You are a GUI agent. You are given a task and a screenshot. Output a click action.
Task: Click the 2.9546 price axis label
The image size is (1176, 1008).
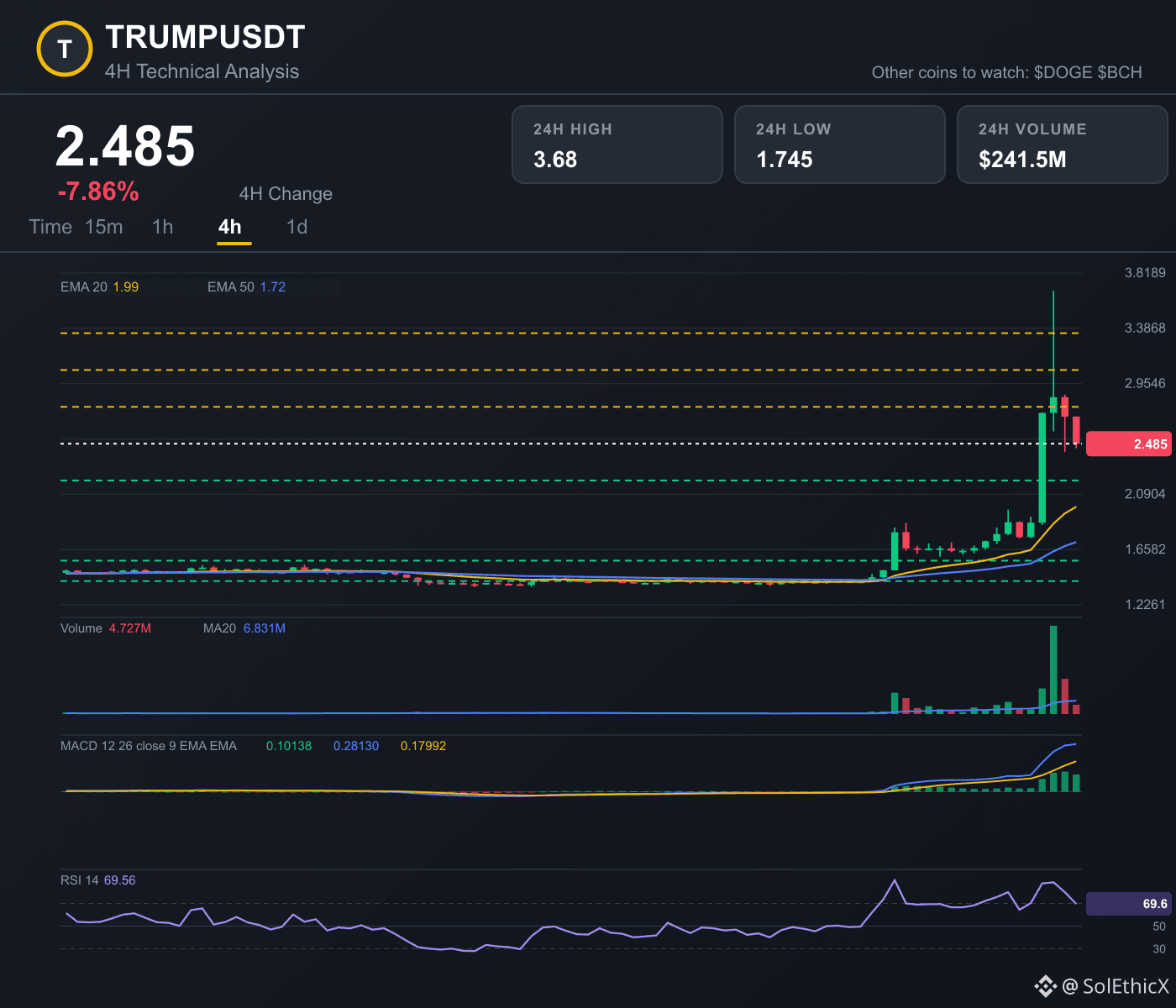coord(1146,383)
